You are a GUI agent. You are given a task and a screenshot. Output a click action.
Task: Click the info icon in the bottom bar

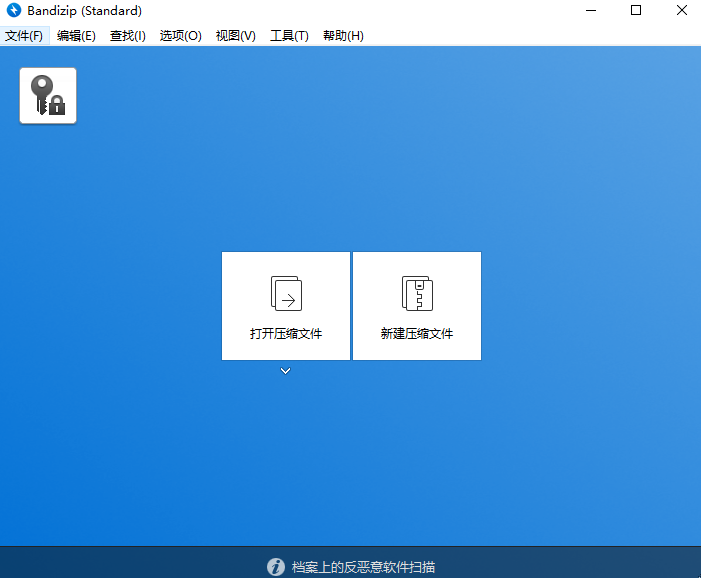pyautogui.click(x=276, y=567)
